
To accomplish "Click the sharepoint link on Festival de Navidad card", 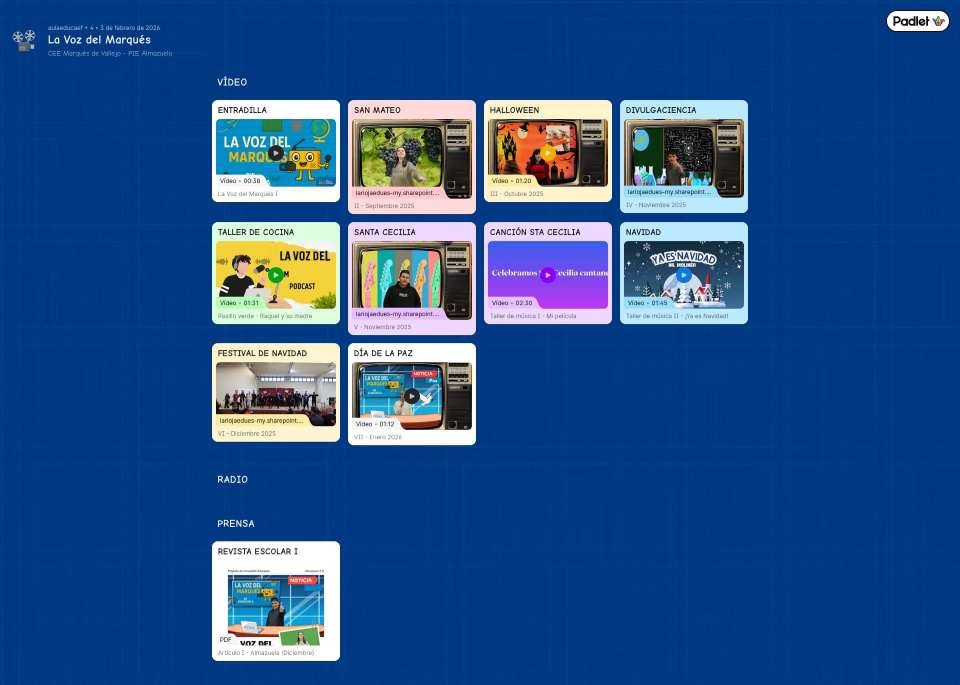I will pos(261,421).
